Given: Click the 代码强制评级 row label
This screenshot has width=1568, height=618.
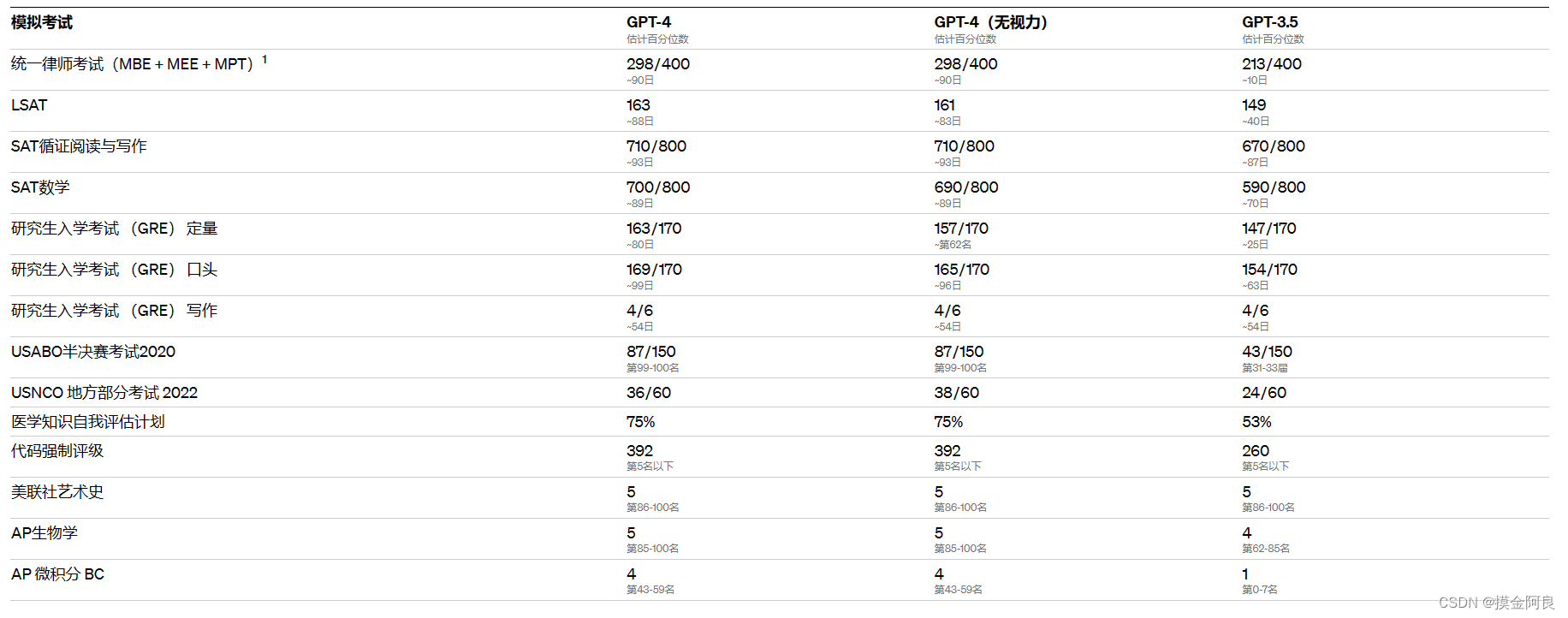Looking at the screenshot, I should pyautogui.click(x=57, y=451).
